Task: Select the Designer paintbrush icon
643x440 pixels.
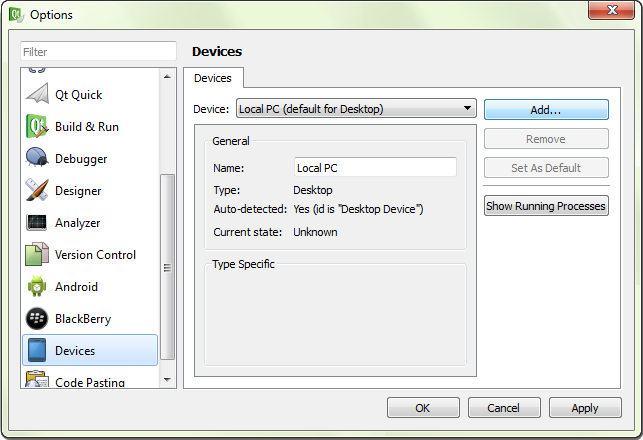Action: pyautogui.click(x=38, y=191)
